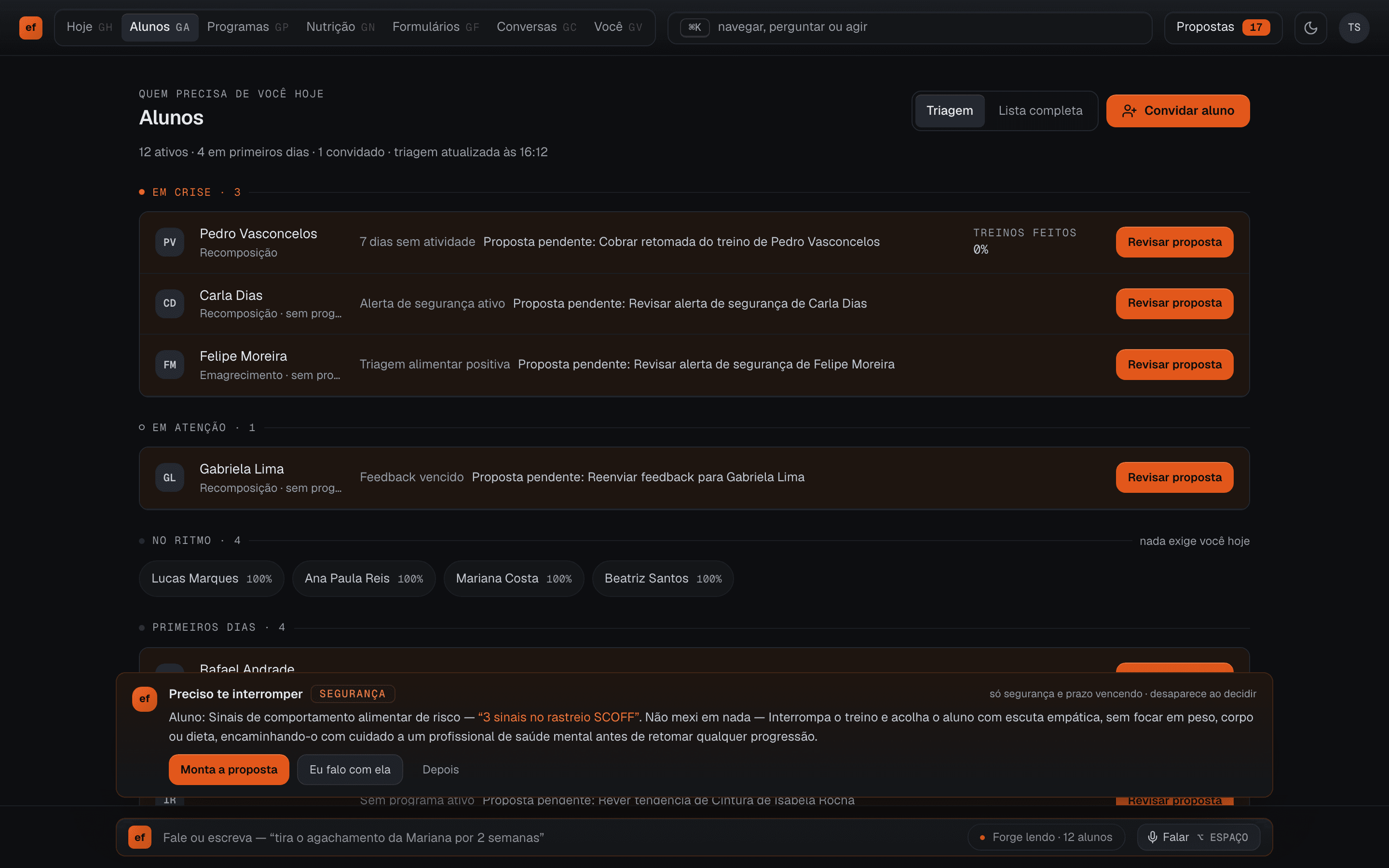
Task: Click the Alunos page heading
Action: click(171, 118)
